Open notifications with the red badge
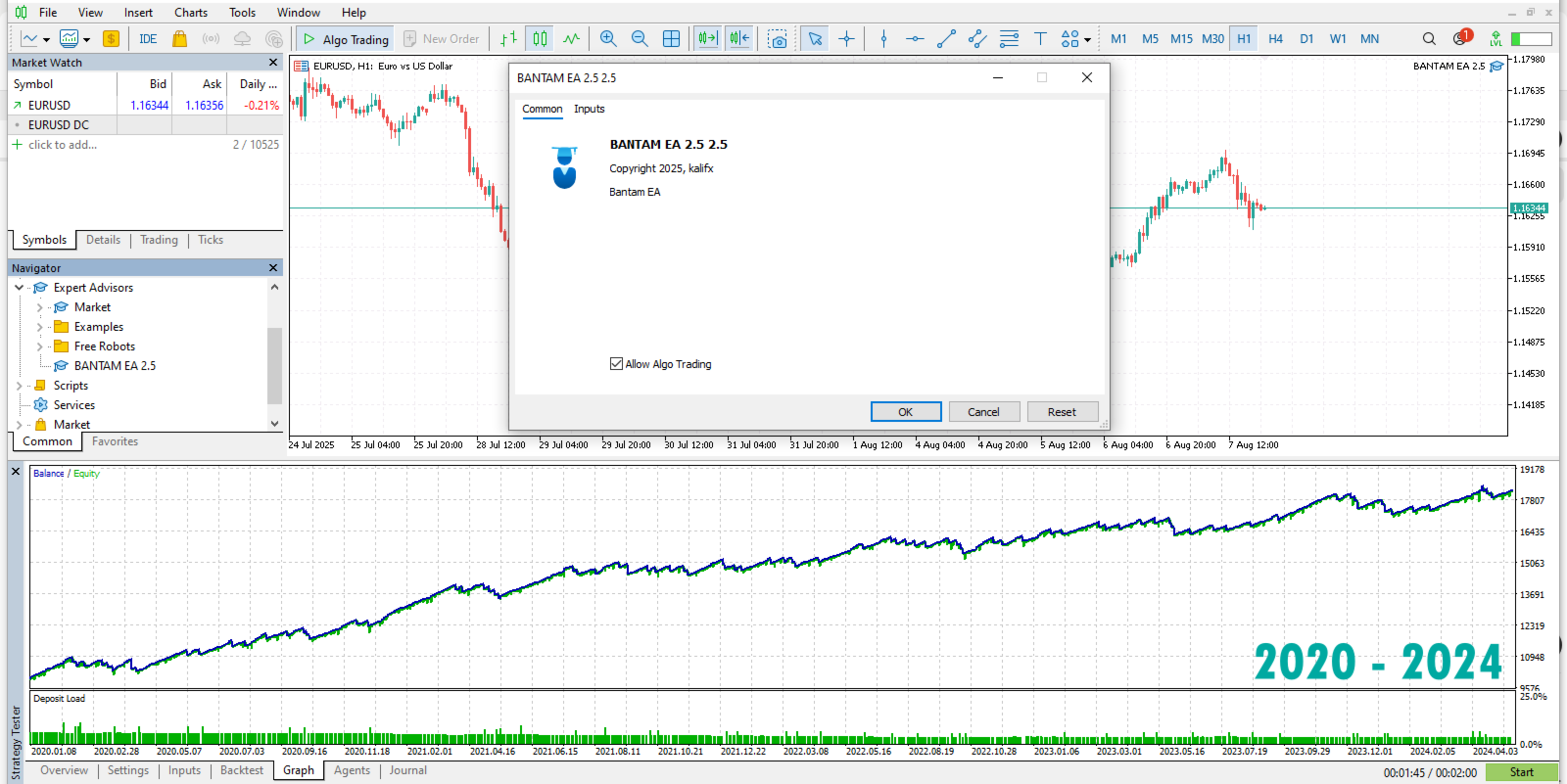1567x784 pixels. (x=1462, y=38)
